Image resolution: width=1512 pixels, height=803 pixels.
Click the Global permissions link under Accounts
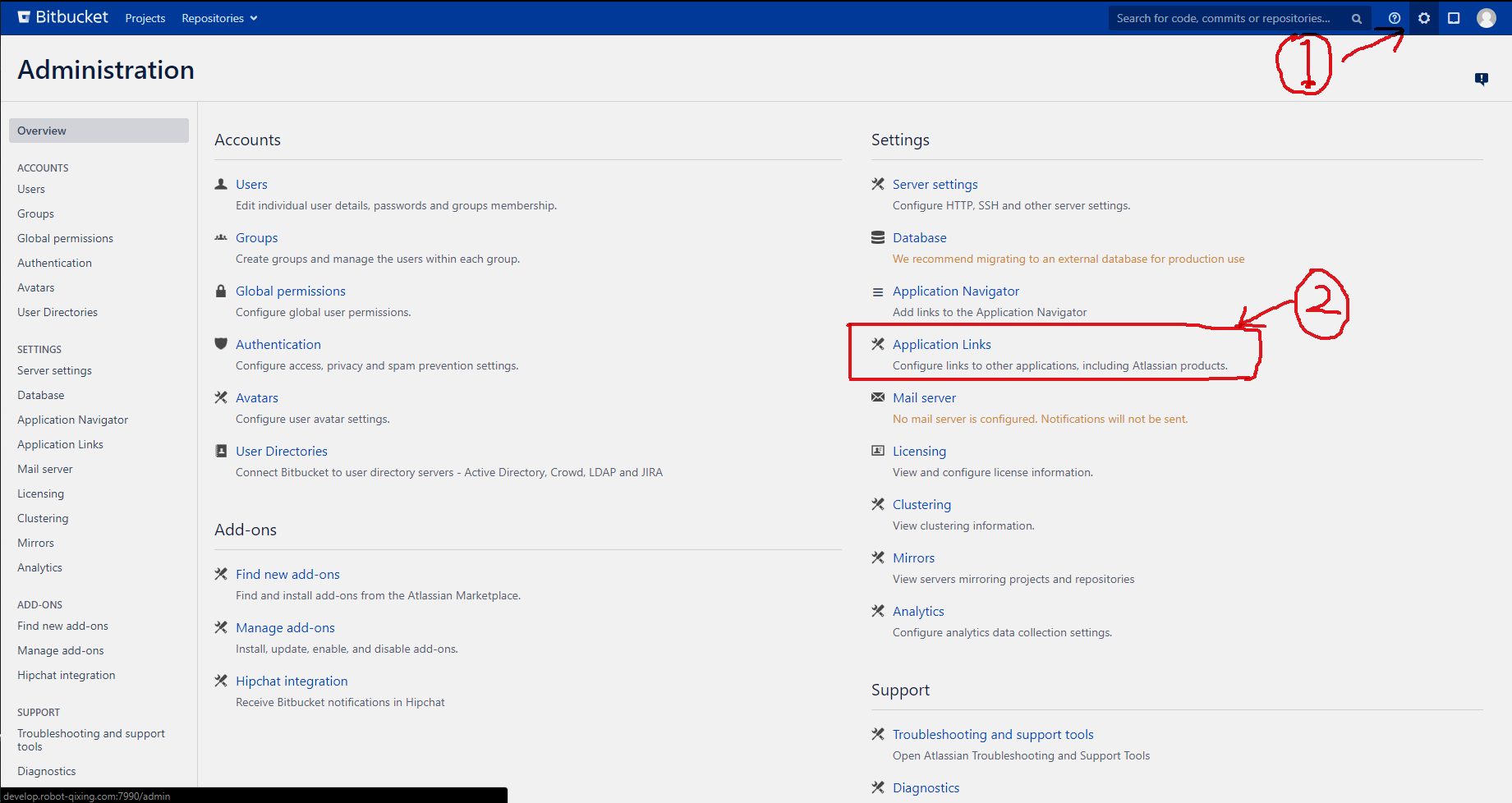click(x=291, y=291)
